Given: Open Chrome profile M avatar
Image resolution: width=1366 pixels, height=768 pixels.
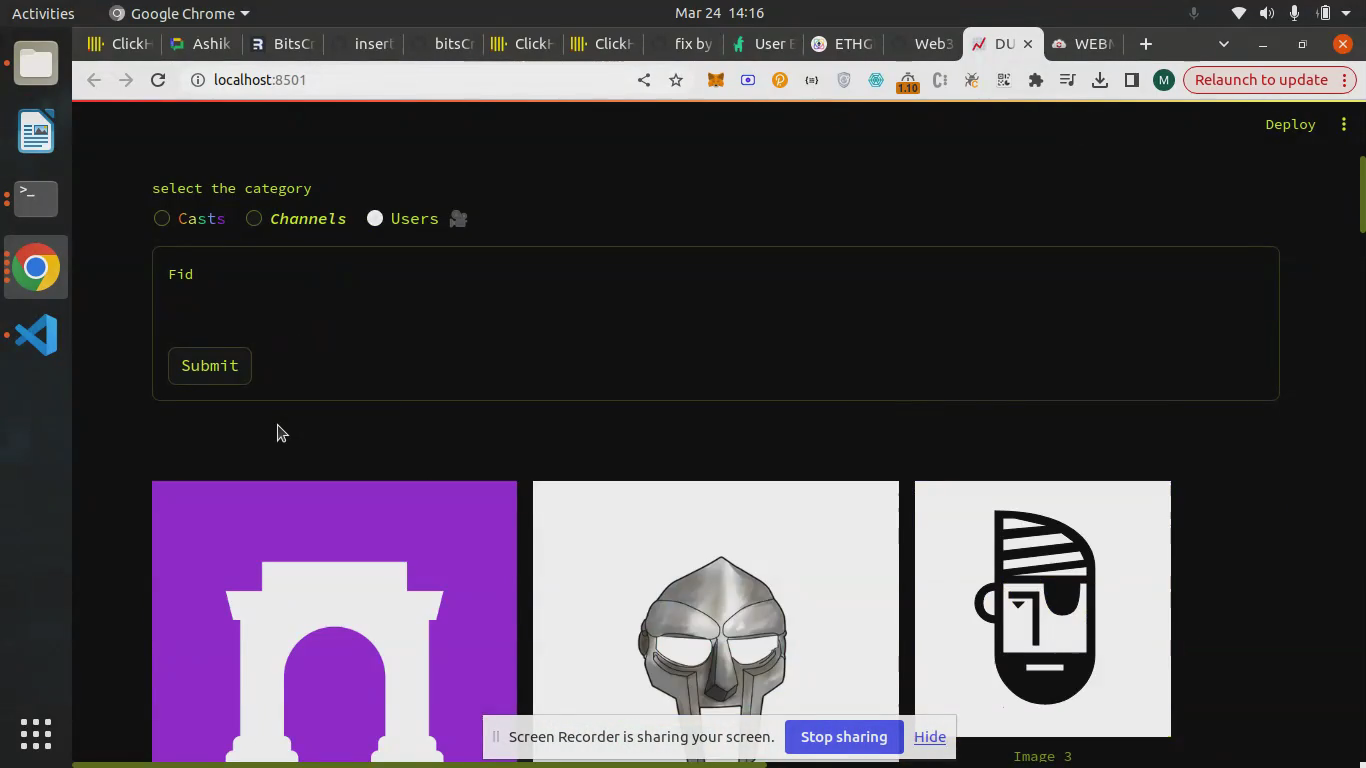Looking at the screenshot, I should pyautogui.click(x=1163, y=80).
